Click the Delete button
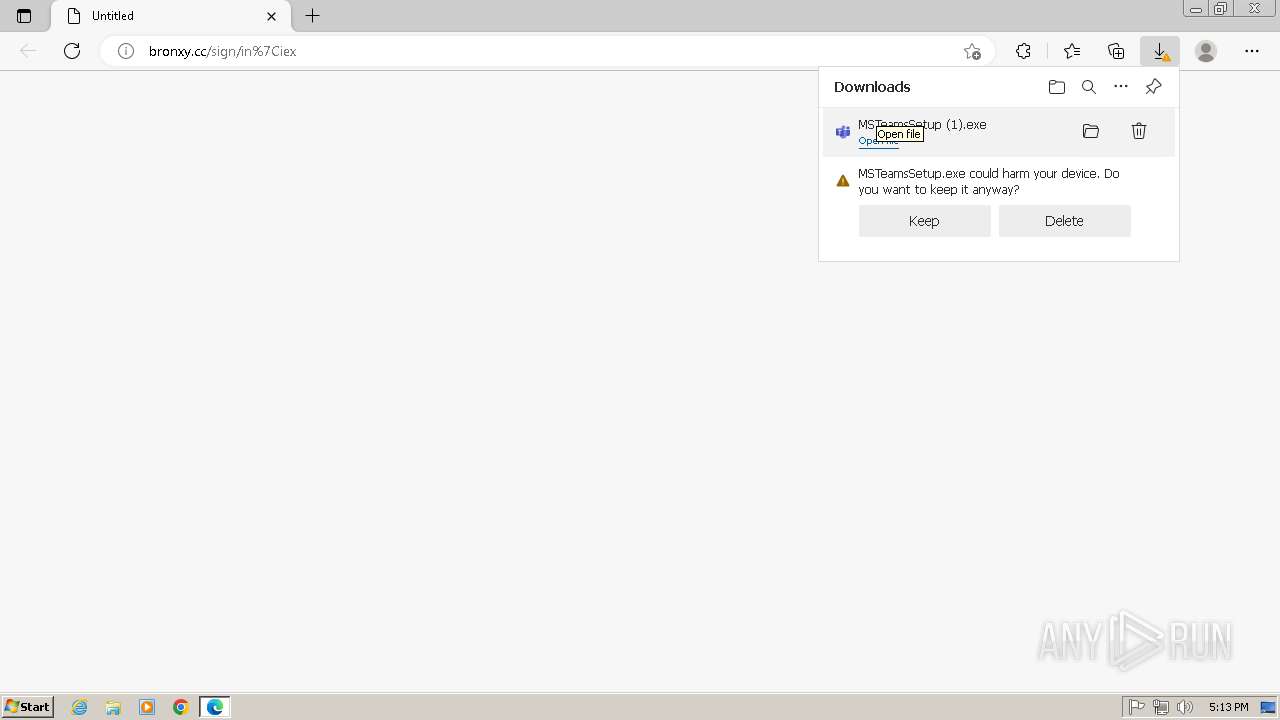The height and width of the screenshot is (720, 1280). point(1064,221)
